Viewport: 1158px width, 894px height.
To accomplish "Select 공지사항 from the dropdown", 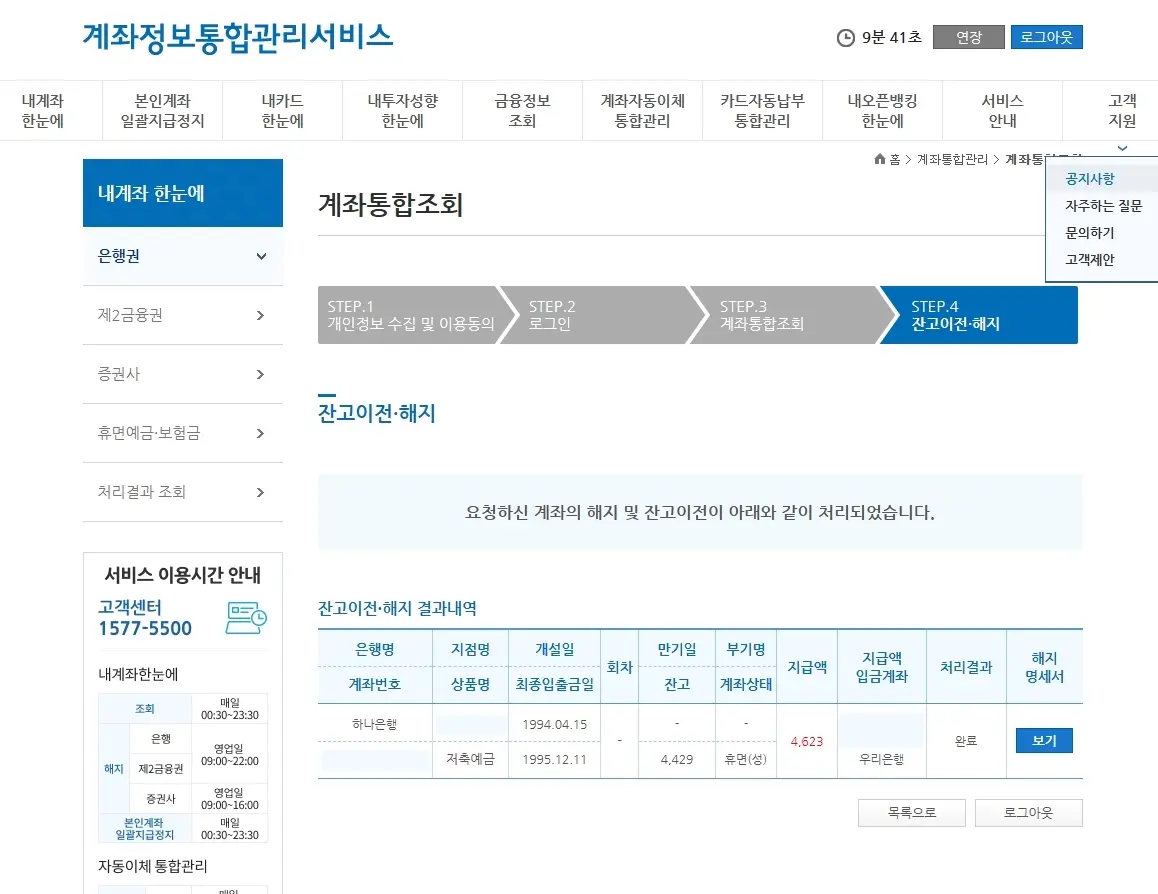I will (1089, 179).
